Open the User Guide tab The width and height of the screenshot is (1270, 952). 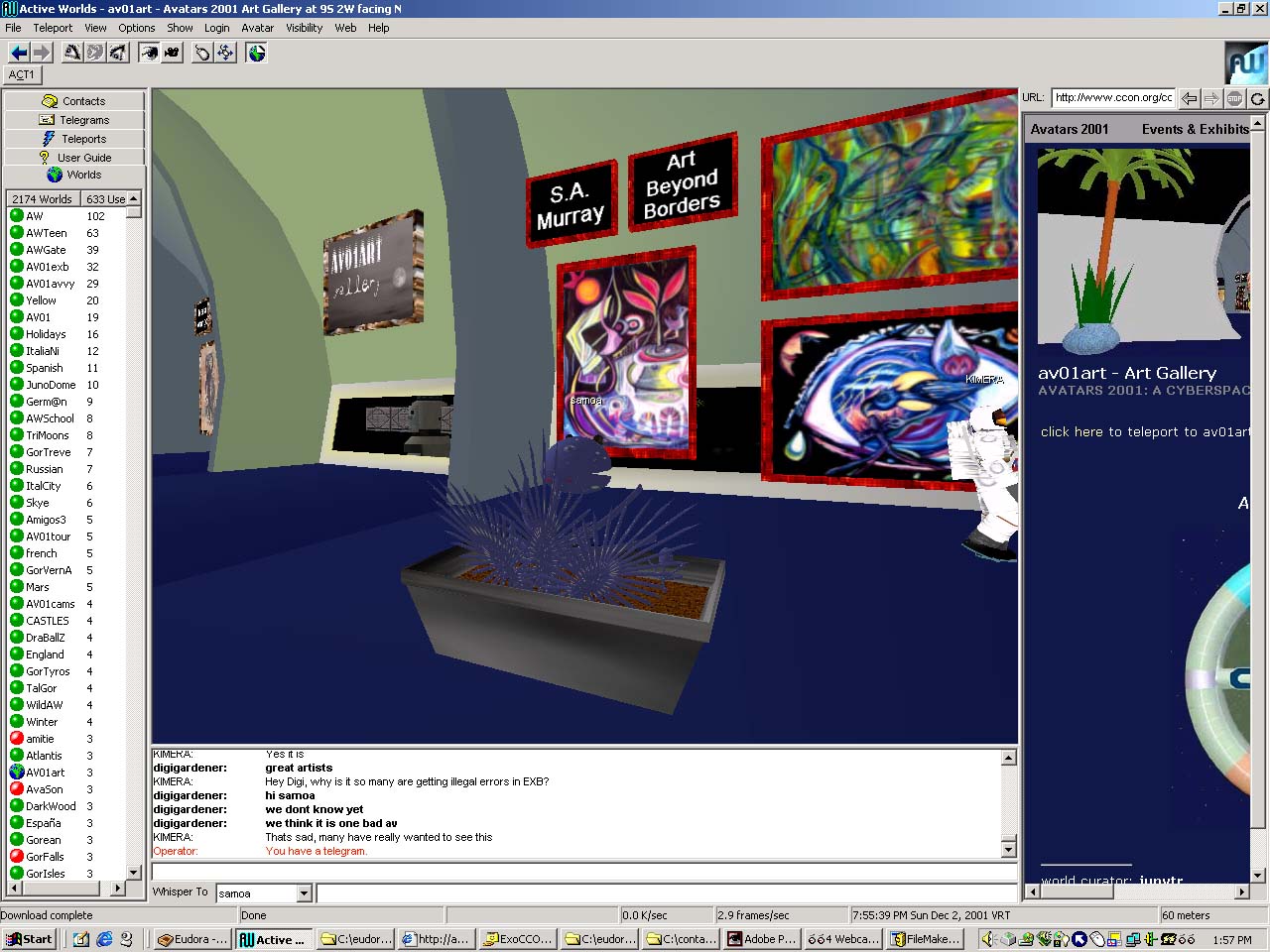74,158
